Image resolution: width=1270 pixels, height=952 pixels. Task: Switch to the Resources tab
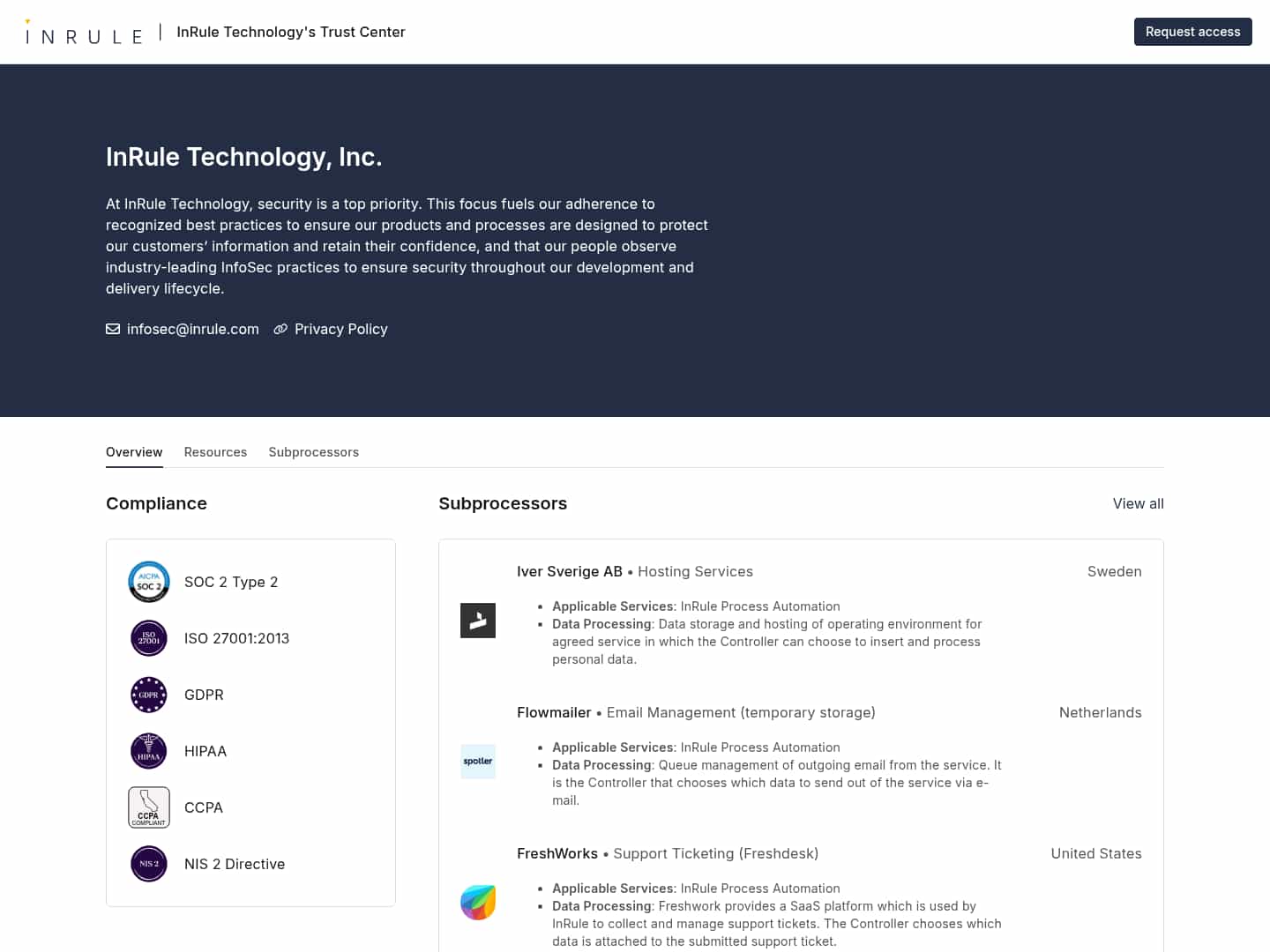pos(215,452)
